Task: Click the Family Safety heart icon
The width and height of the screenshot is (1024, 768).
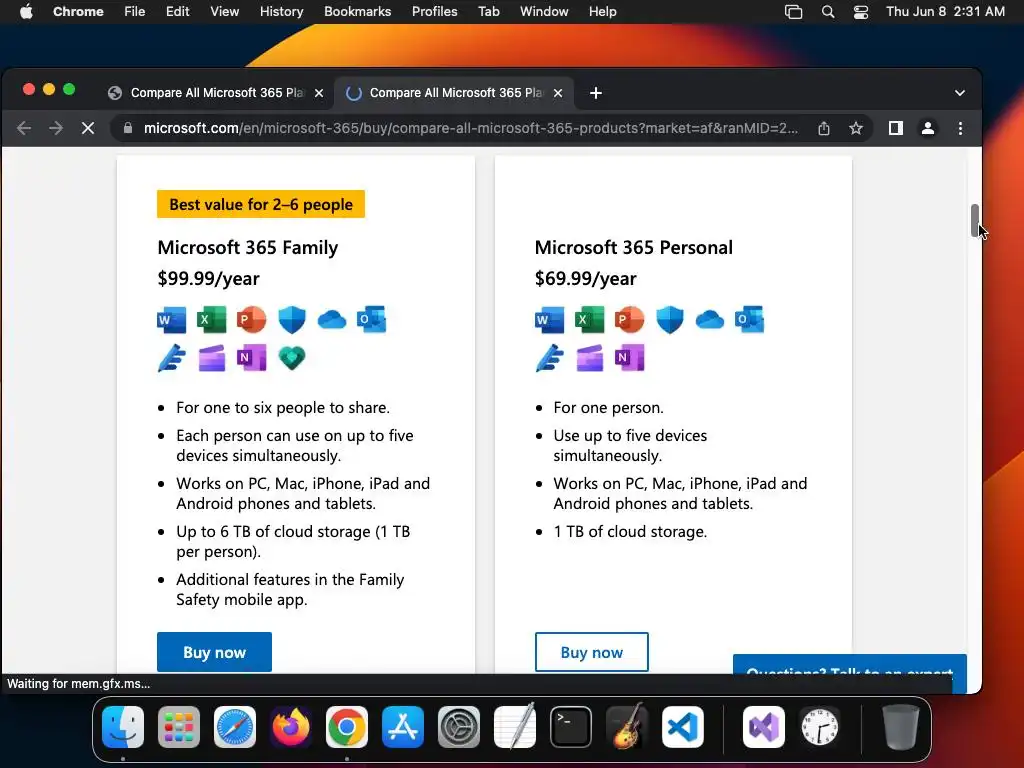Action: pyautogui.click(x=292, y=358)
